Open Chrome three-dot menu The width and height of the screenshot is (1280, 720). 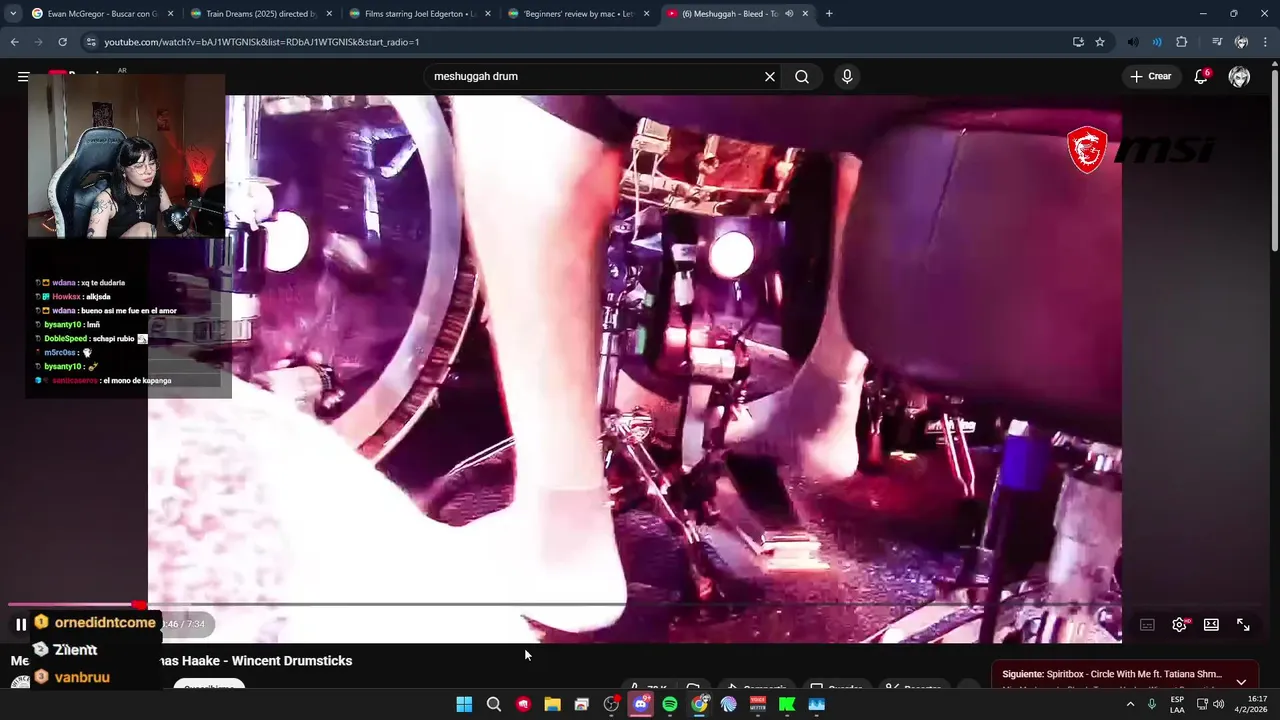(x=1266, y=42)
